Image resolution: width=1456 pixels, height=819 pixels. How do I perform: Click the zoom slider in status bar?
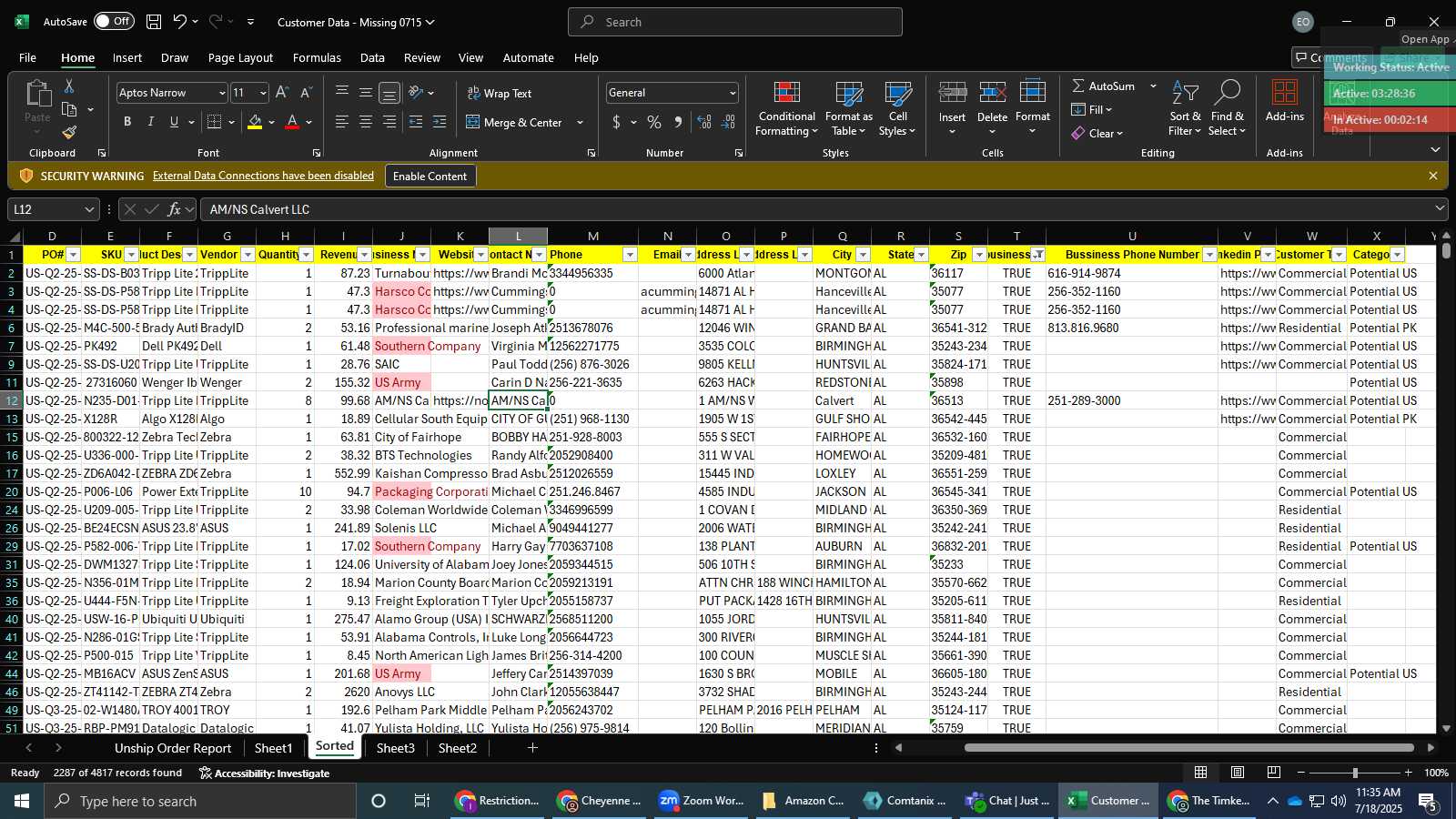coord(1355,773)
